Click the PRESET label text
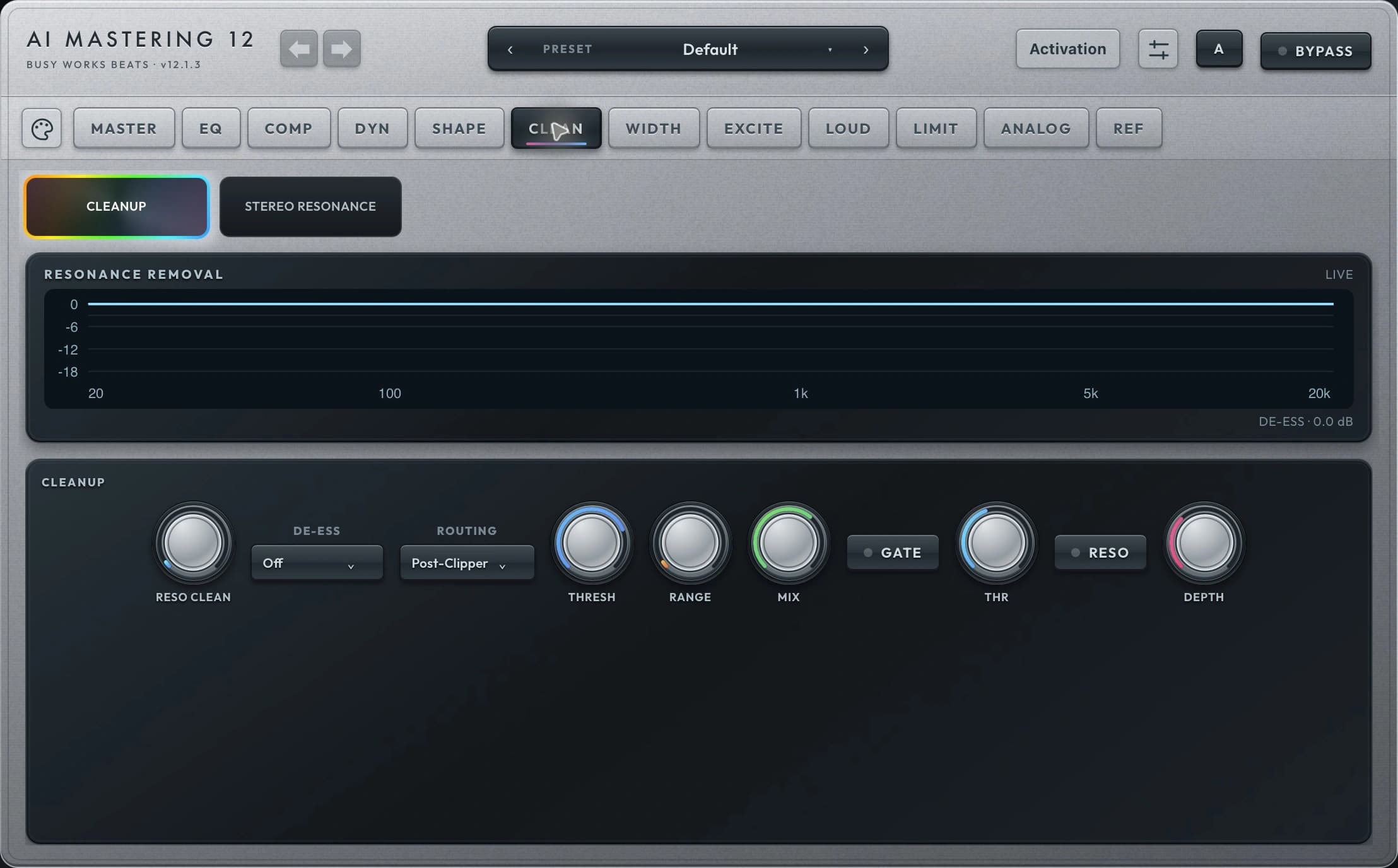The width and height of the screenshot is (1398, 868). coord(567,49)
